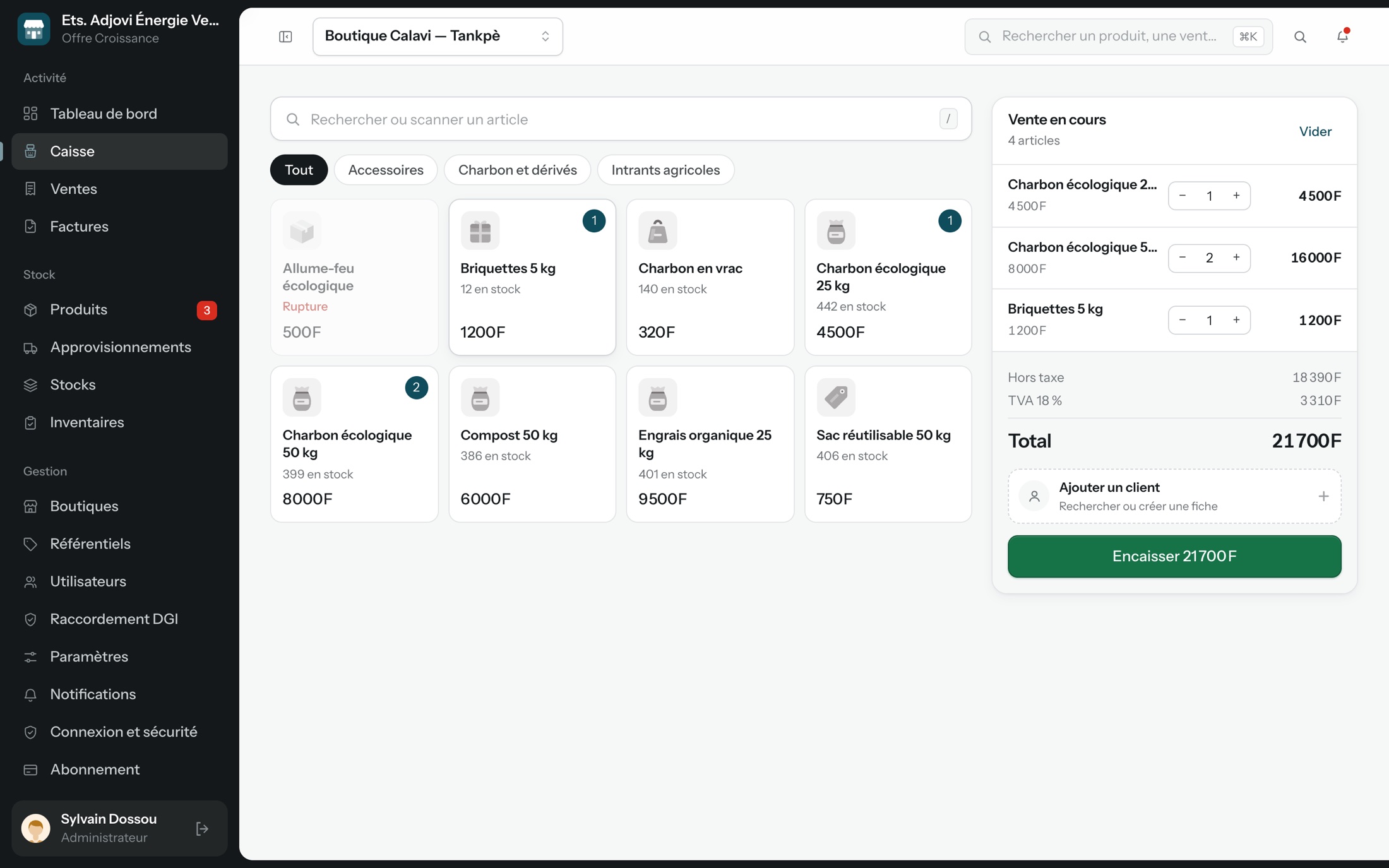
Task: Focus the Rechercher ou scanner un article field
Action: click(621, 119)
